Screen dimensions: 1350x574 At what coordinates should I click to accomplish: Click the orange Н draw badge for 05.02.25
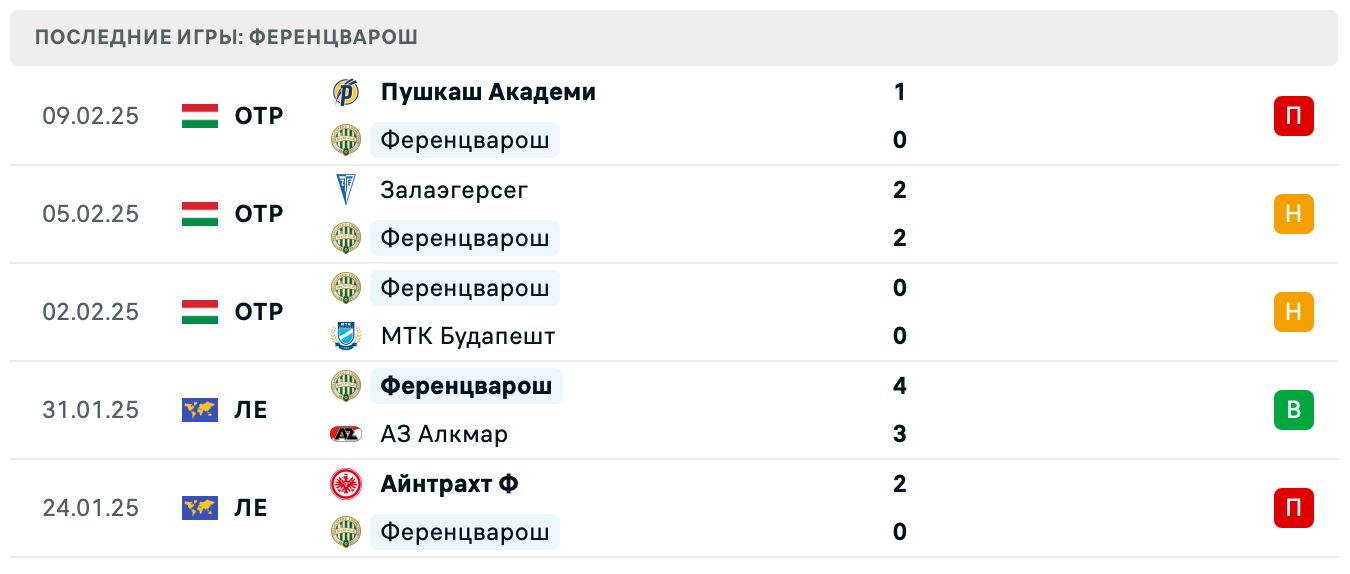[x=1293, y=214]
